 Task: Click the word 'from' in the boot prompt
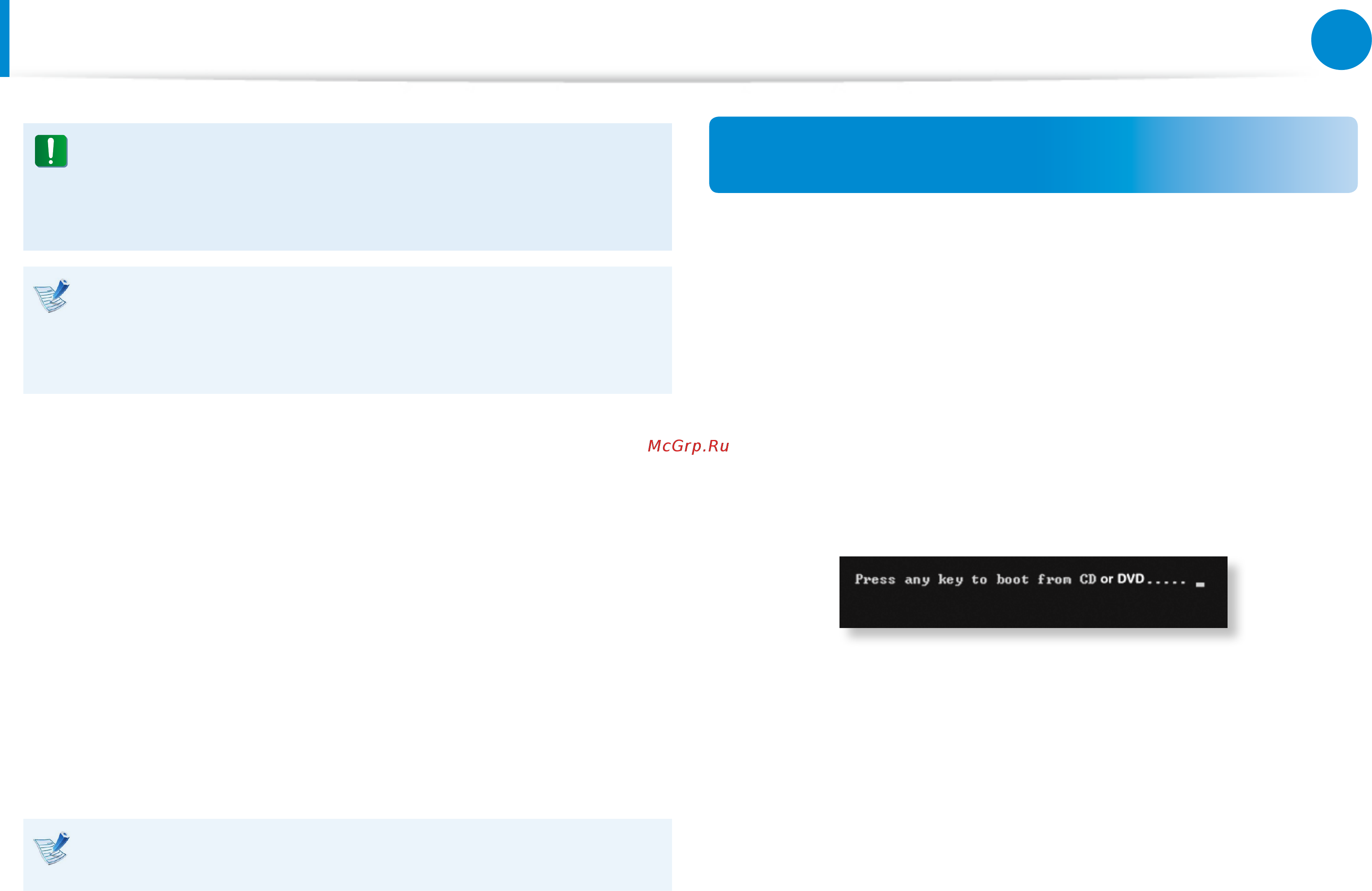[x=1054, y=579]
